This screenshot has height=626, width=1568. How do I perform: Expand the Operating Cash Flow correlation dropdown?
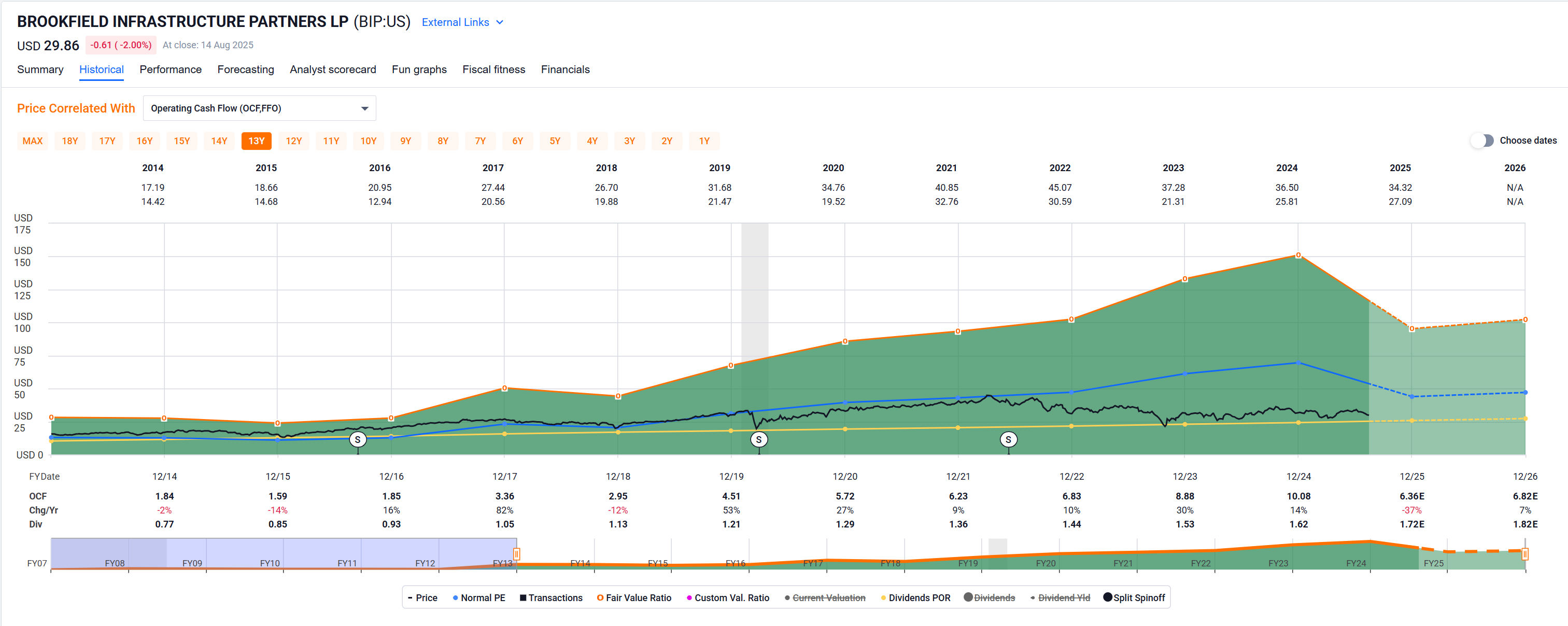pyautogui.click(x=259, y=108)
